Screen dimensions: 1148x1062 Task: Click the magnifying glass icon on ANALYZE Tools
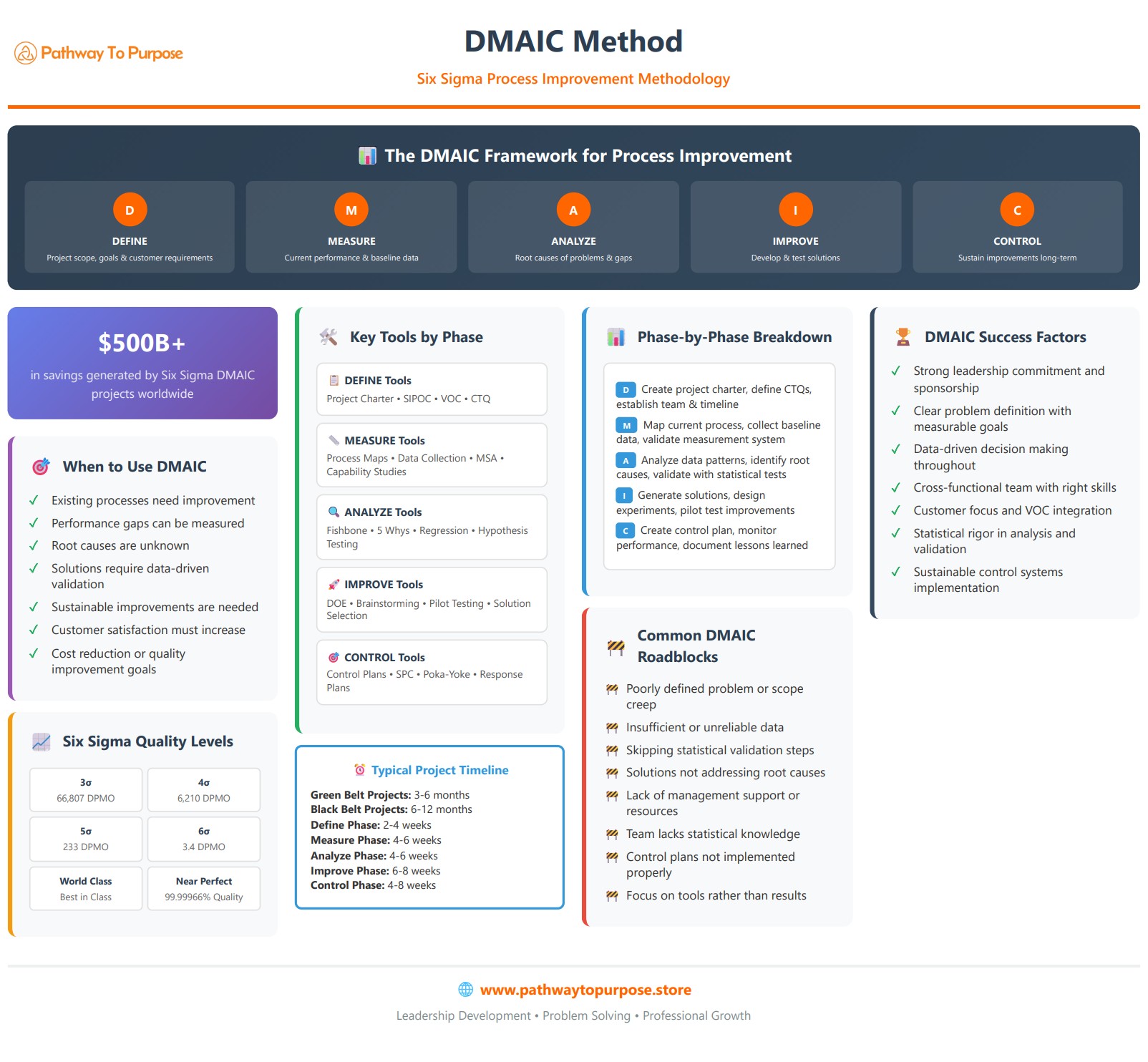334,512
